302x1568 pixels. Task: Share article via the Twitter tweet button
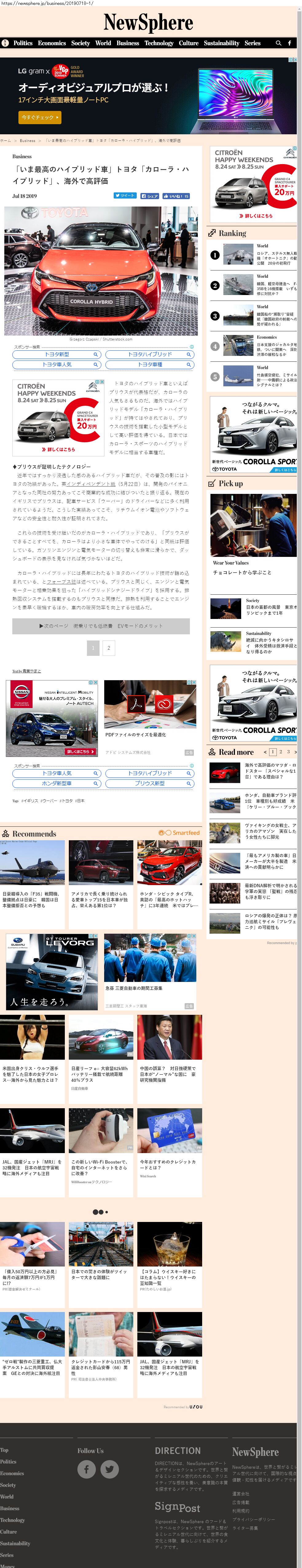tap(125, 196)
